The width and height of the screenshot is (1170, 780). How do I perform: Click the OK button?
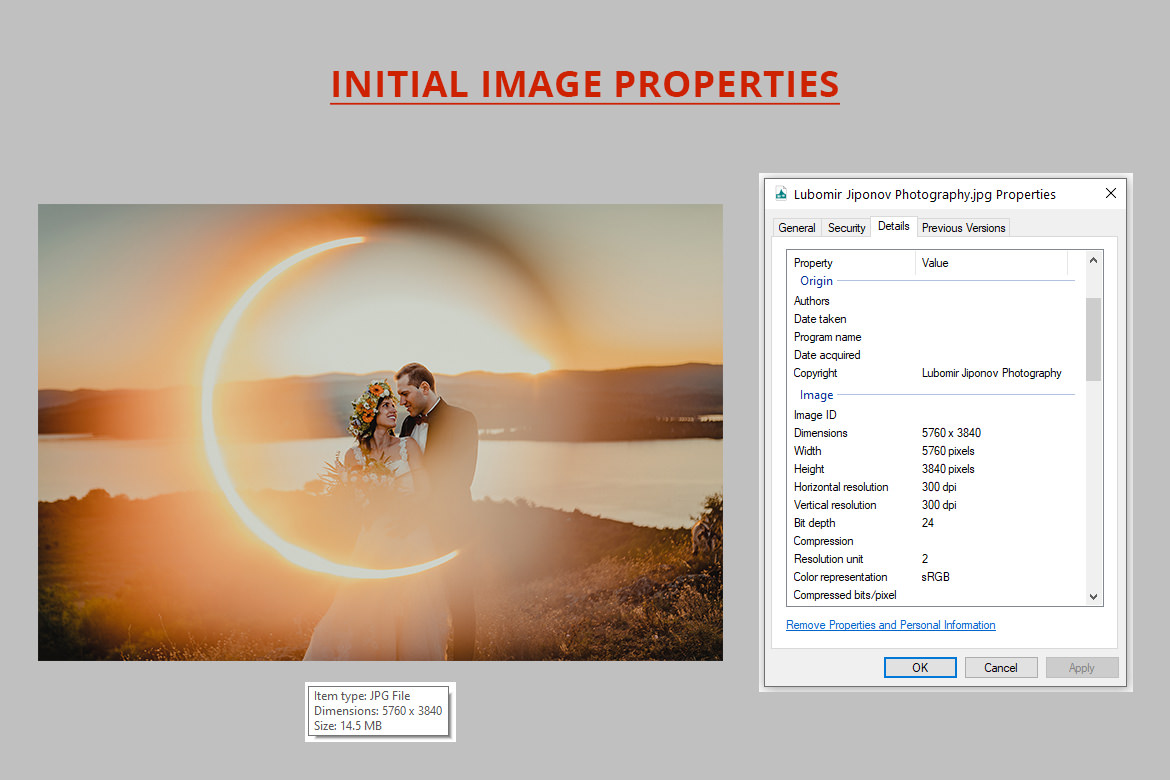tap(920, 667)
